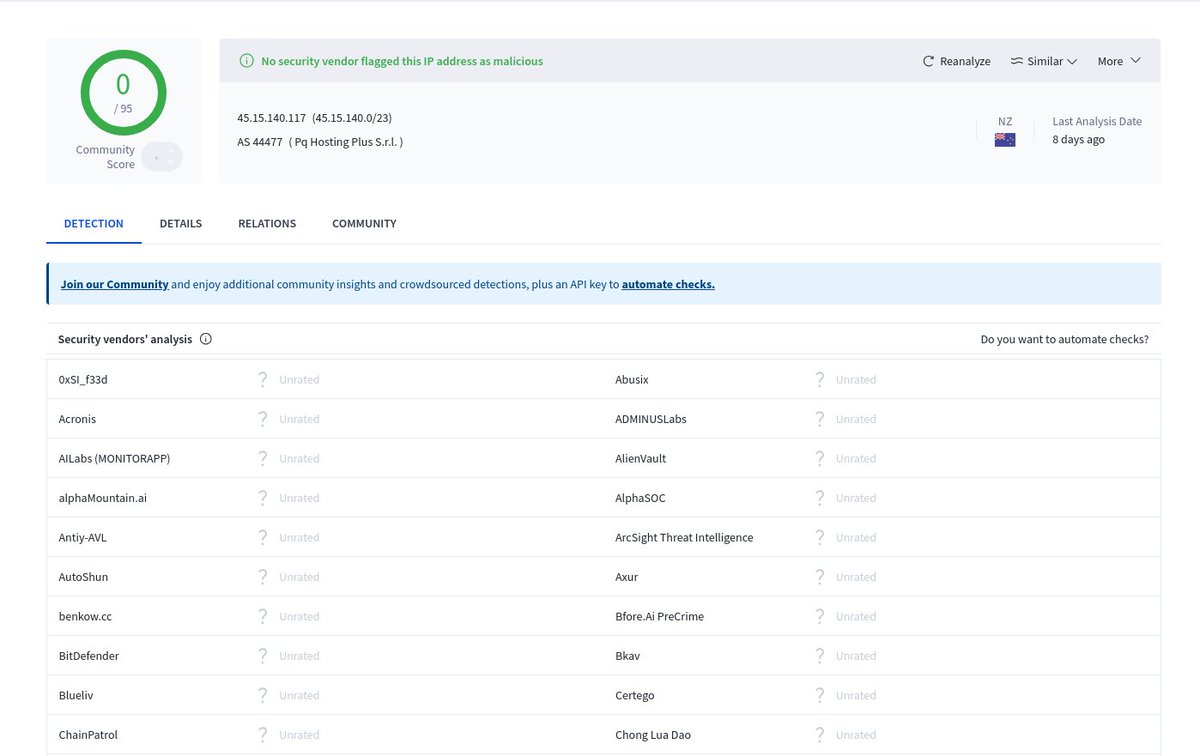Image resolution: width=1200 pixels, height=756 pixels.
Task: Click the NZ country code label
Action: click(1005, 121)
